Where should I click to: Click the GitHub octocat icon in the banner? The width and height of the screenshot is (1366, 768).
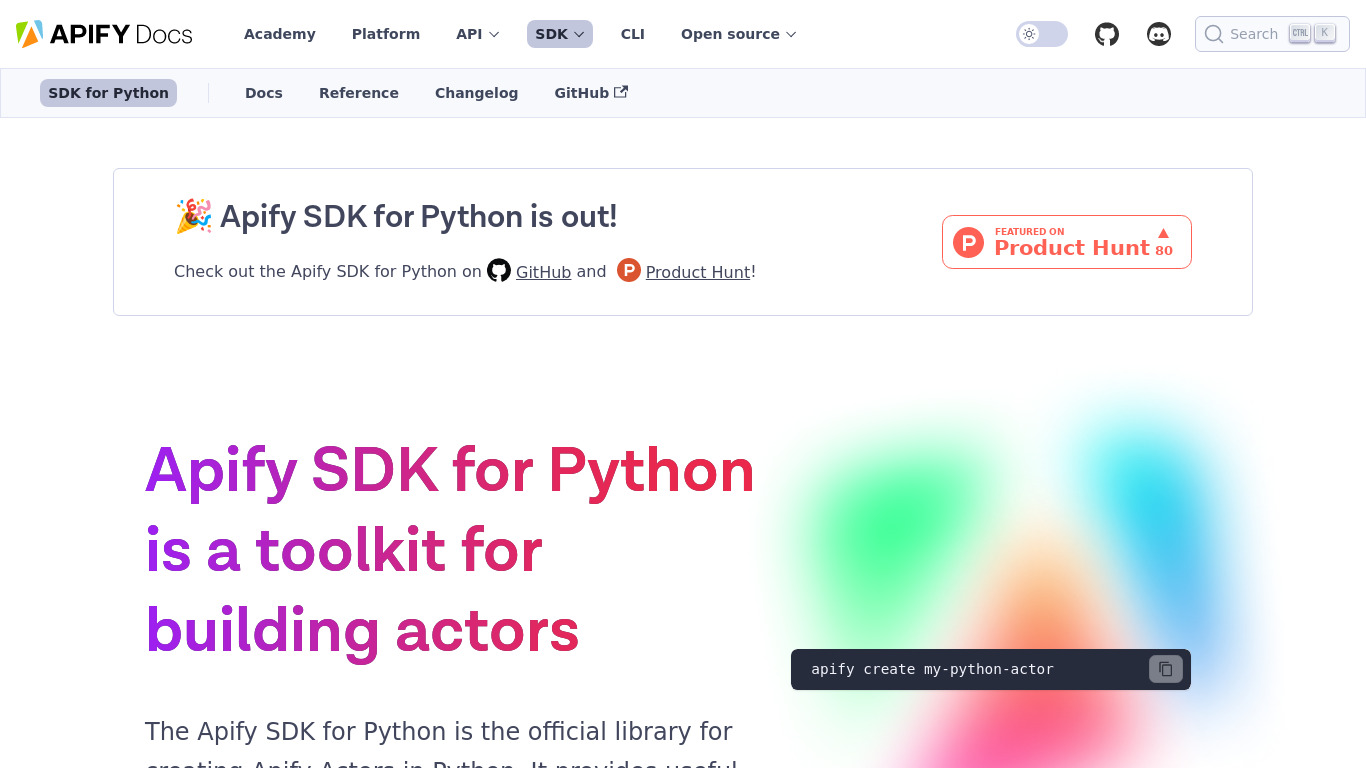(499, 270)
